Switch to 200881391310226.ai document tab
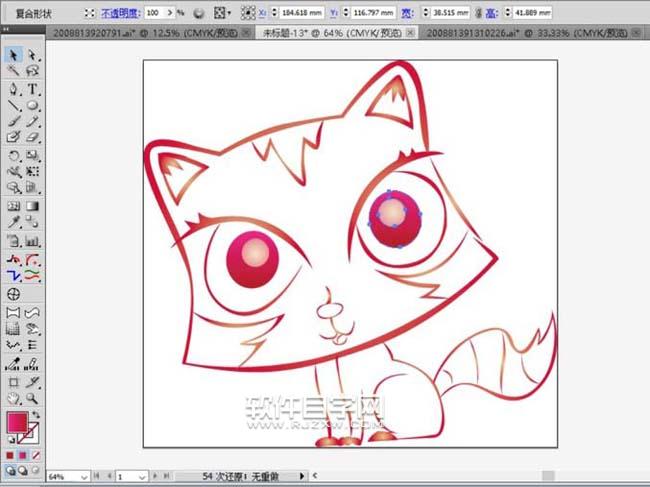 point(526,33)
